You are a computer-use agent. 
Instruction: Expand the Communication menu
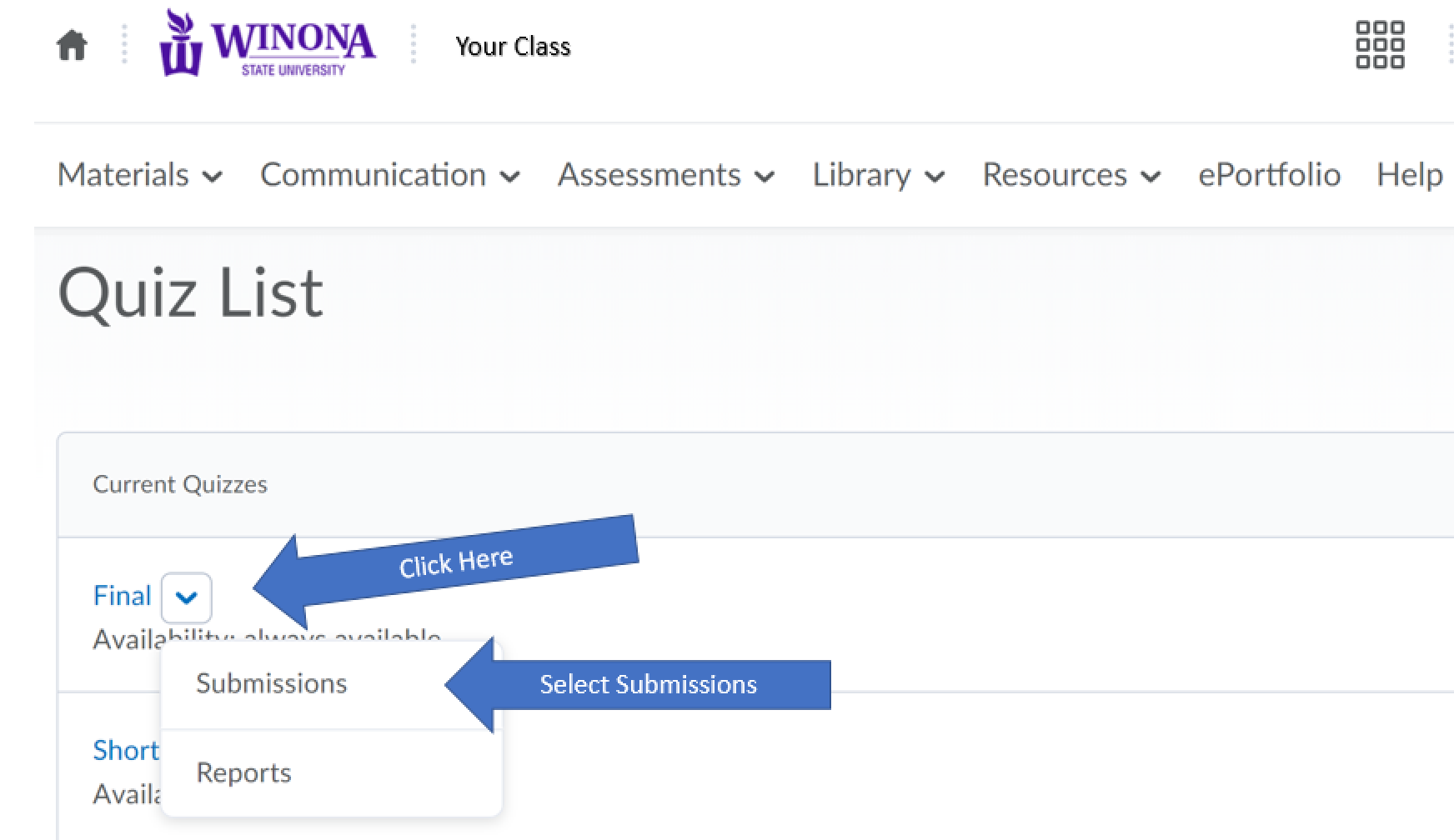tap(389, 175)
